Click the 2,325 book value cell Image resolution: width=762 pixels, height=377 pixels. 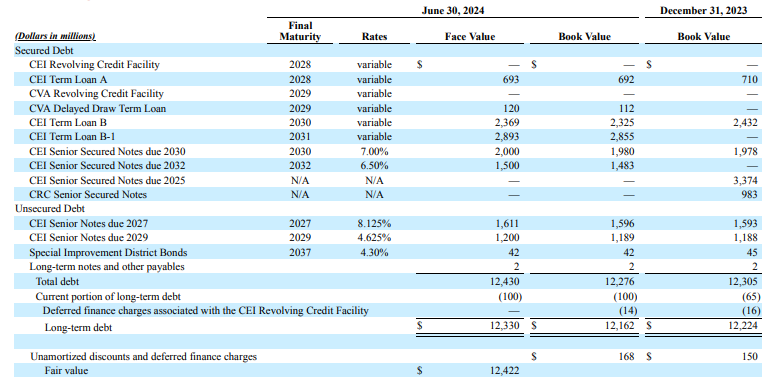(x=622, y=122)
